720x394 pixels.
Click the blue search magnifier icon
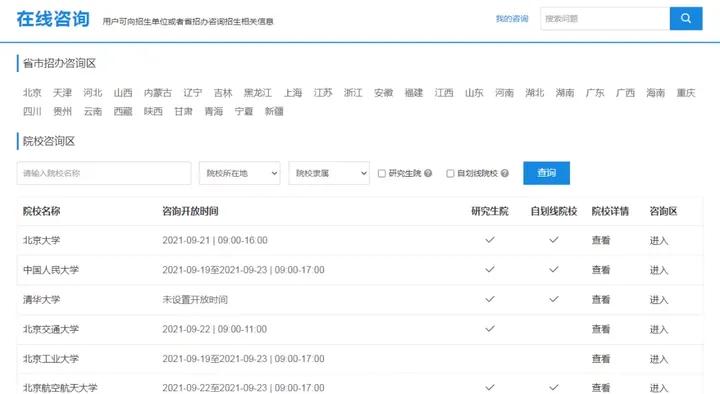pyautogui.click(x=686, y=18)
